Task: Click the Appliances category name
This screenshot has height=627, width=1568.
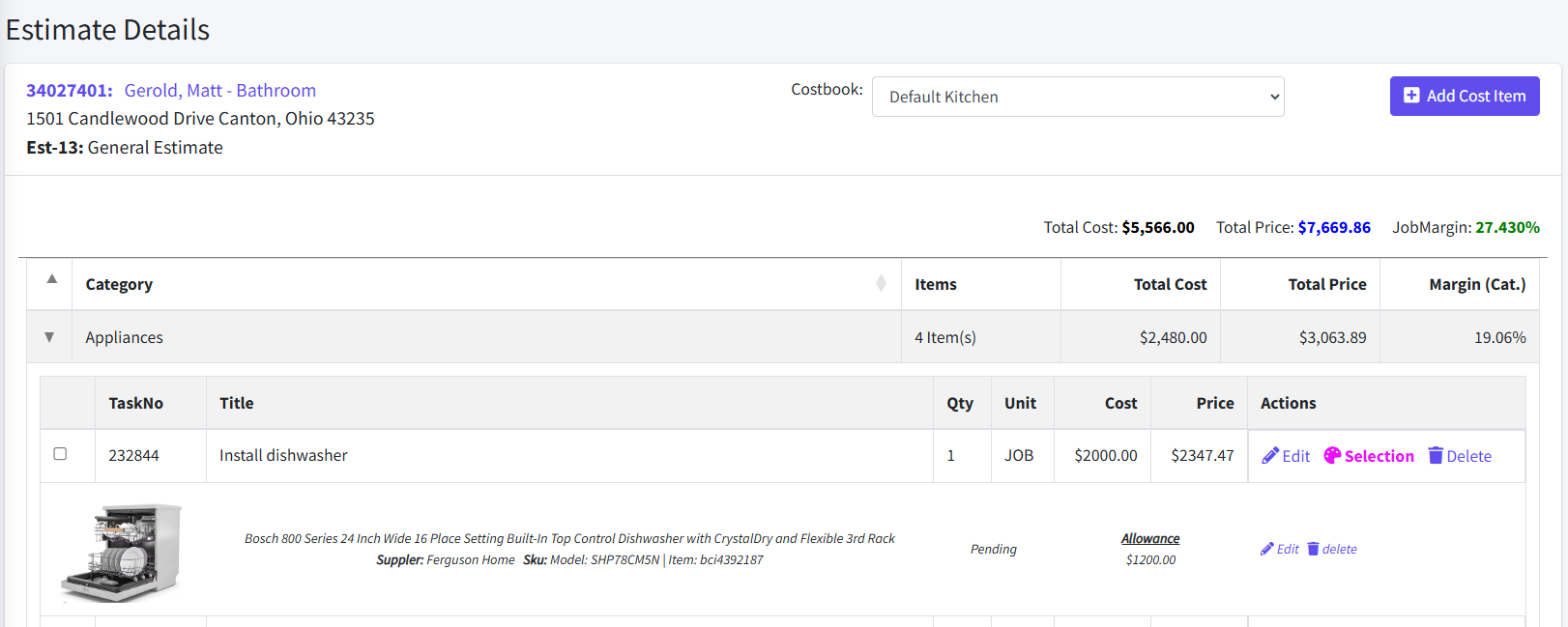Action: 124,337
